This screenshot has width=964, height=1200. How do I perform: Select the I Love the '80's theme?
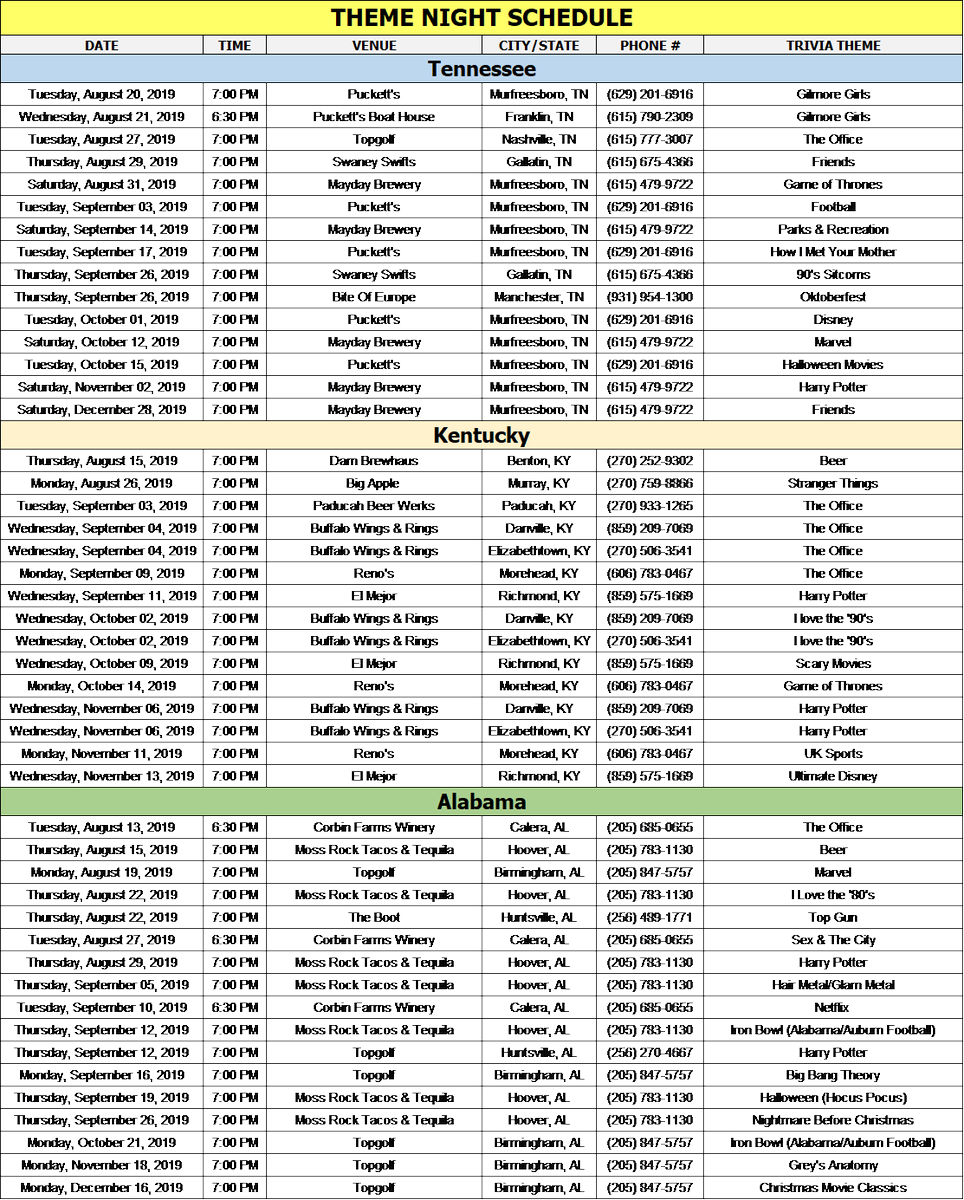click(833, 895)
